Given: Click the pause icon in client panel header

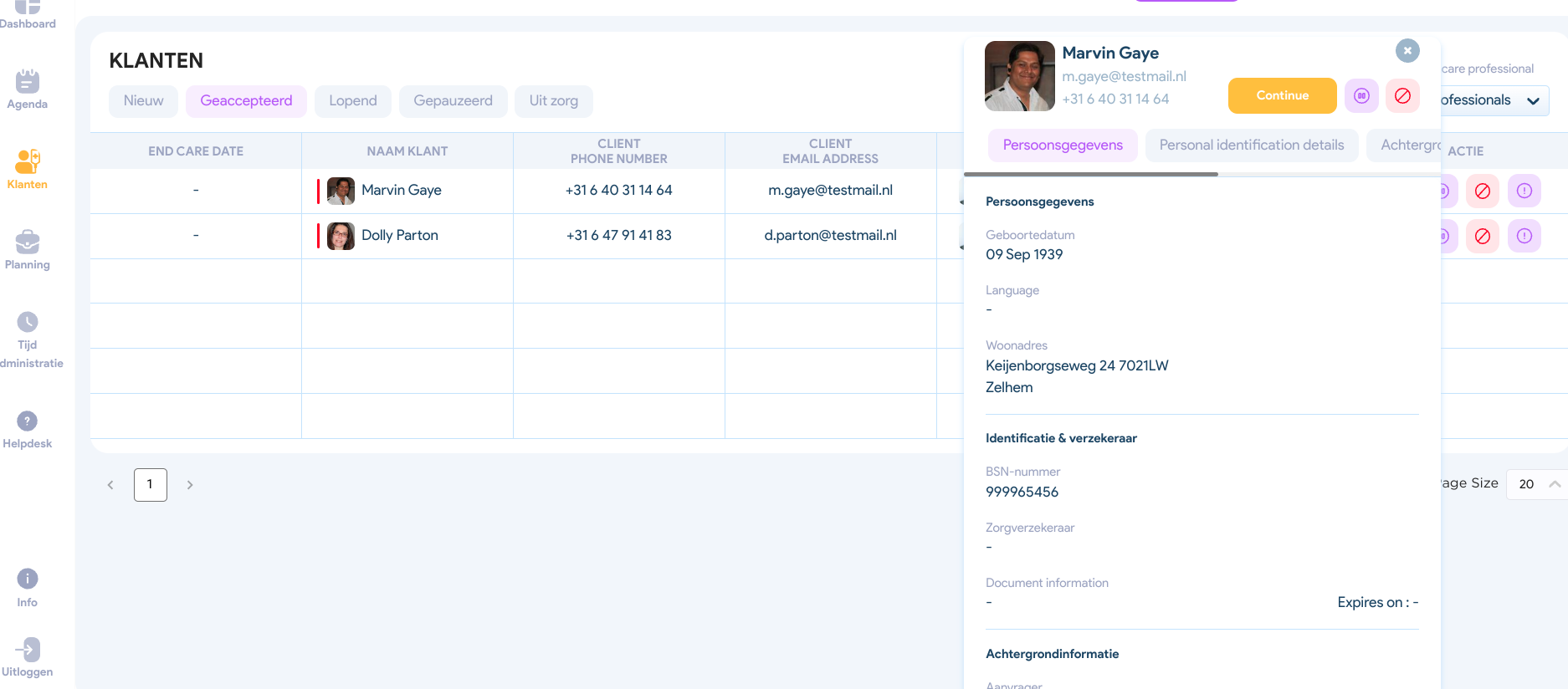Looking at the screenshot, I should point(1361,96).
